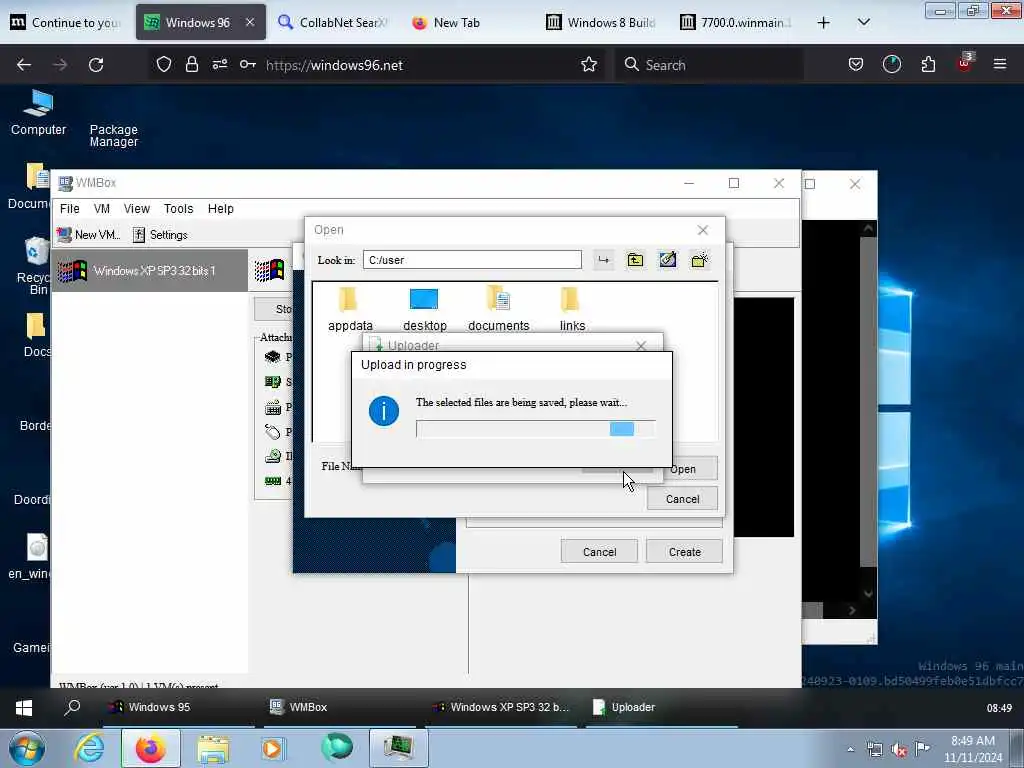
Task: Switch to the Continue to your browser tab
Action: click(x=65, y=22)
